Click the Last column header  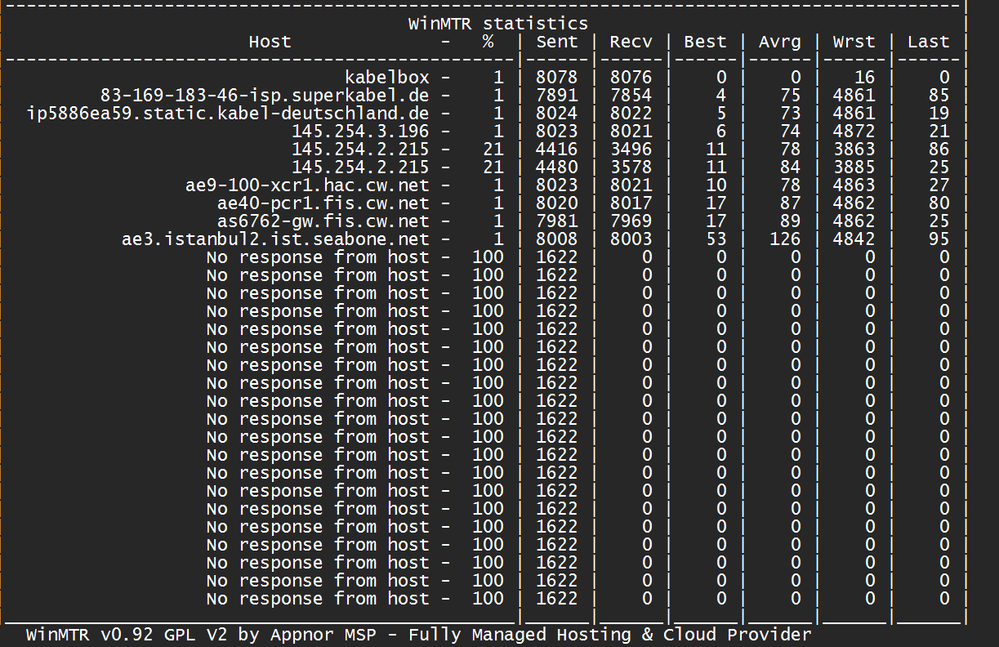pos(928,42)
